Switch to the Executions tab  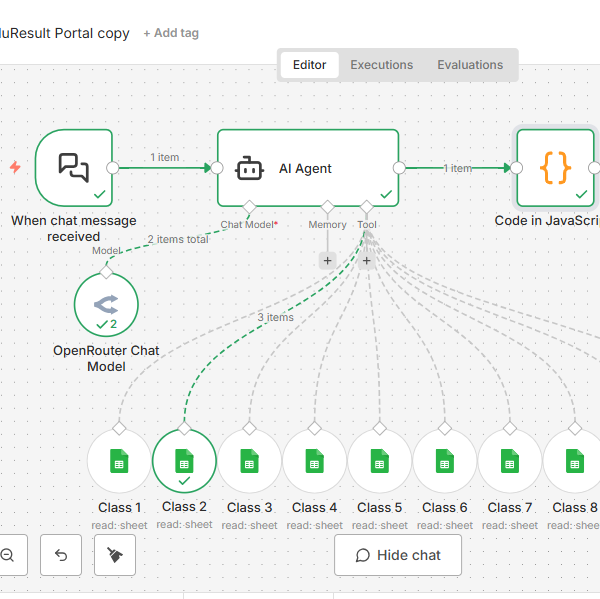[382, 65]
